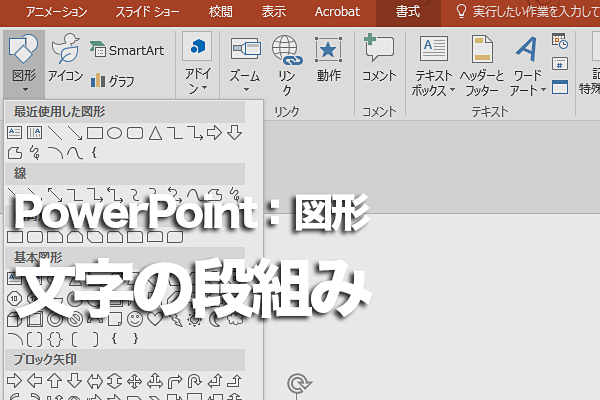This screenshot has height=400, width=600.
Task: Choose line arrow in 最近使用した図形
Action: [x=75, y=133]
